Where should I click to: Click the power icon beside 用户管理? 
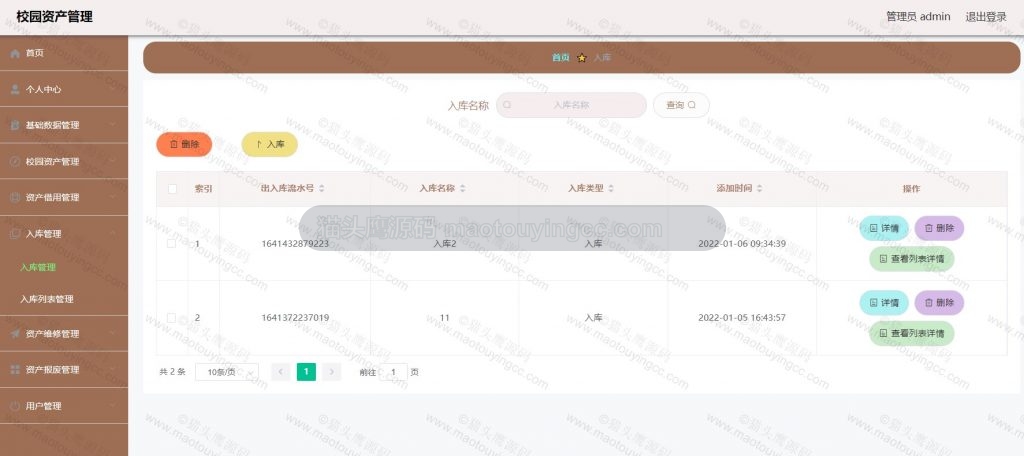click(x=15, y=406)
